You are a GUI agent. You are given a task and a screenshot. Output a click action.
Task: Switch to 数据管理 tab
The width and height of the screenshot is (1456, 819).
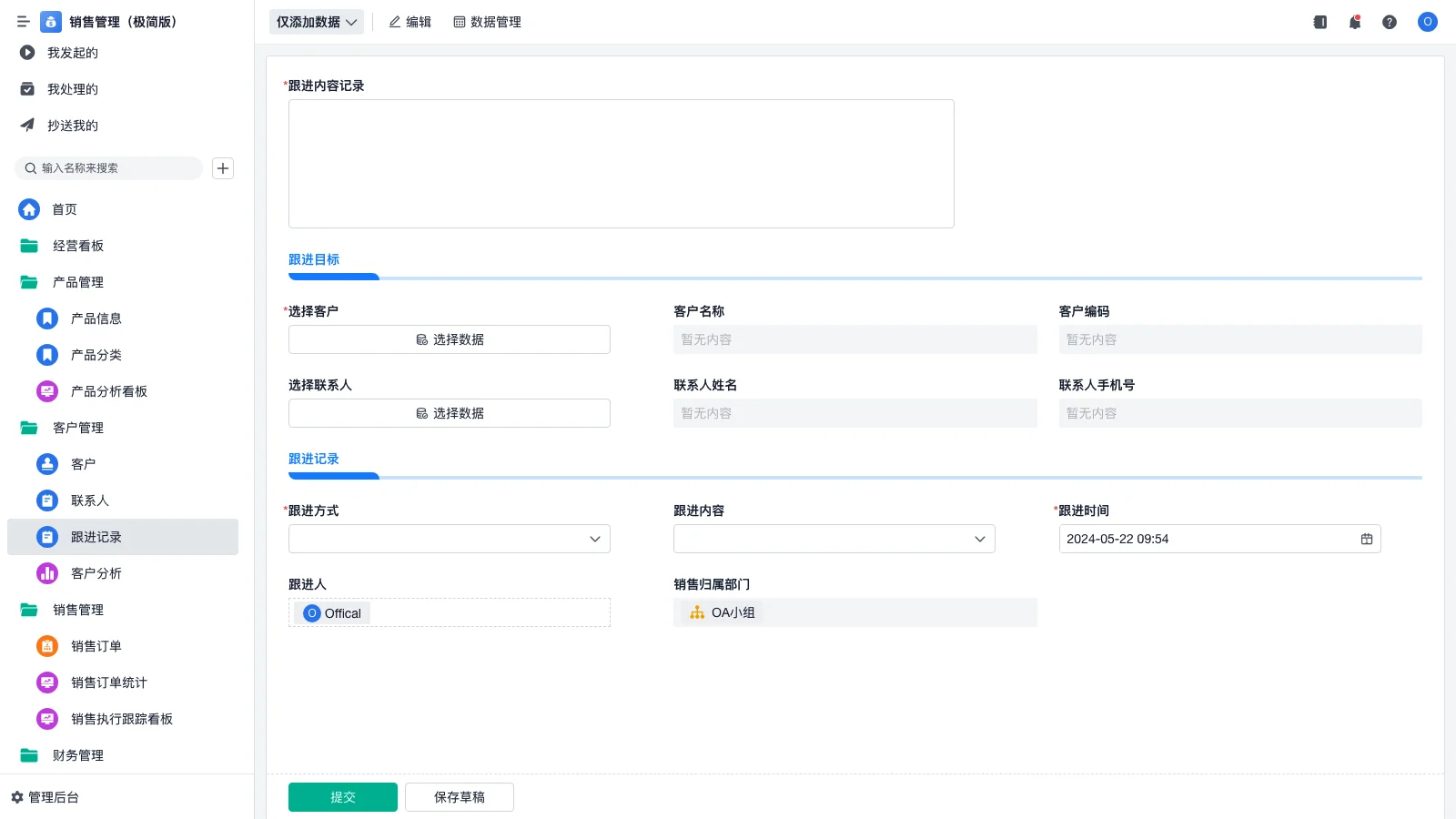pyautogui.click(x=488, y=22)
